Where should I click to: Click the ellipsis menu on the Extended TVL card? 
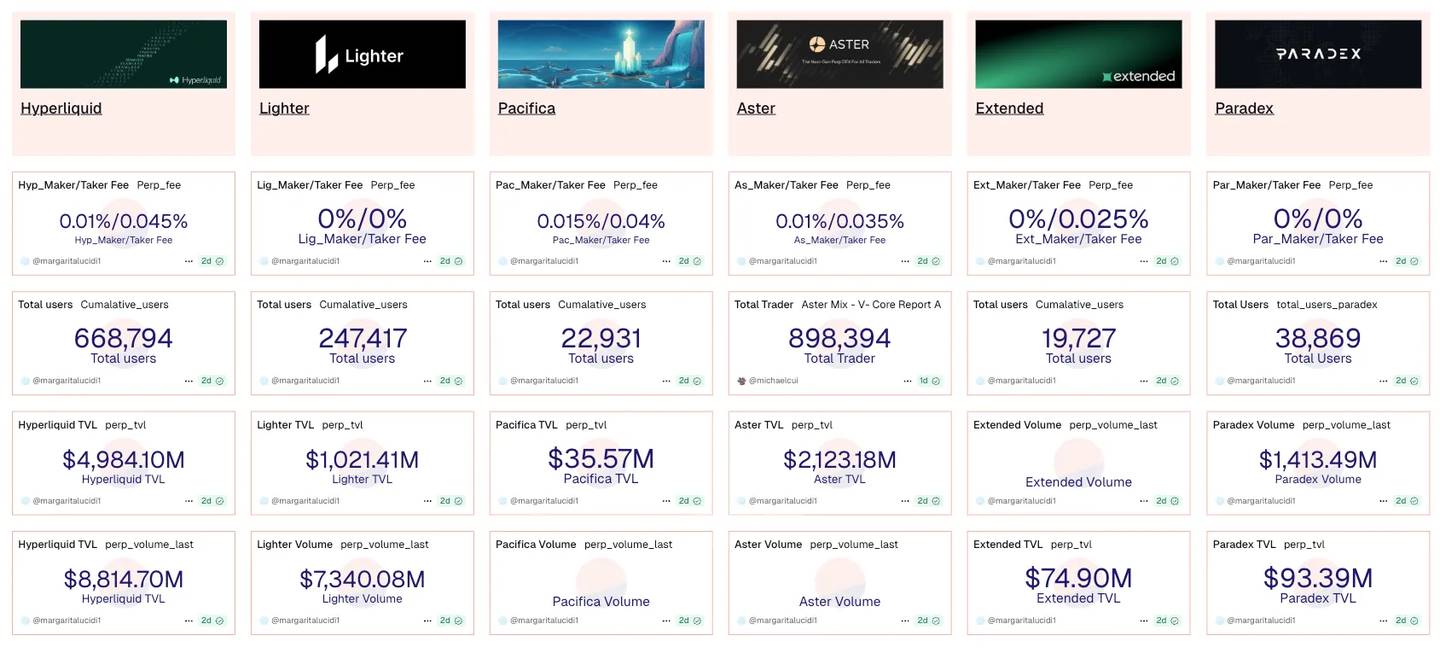tap(1143, 620)
